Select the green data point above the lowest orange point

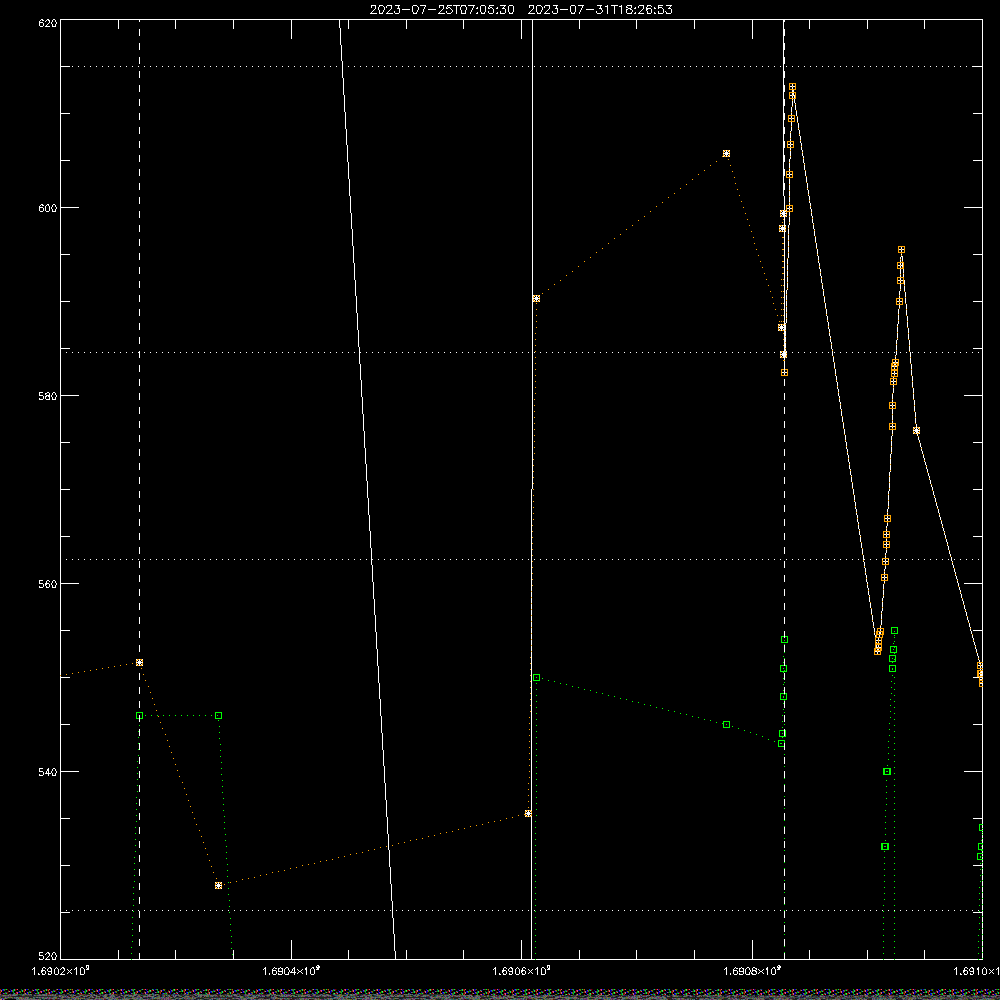219,716
